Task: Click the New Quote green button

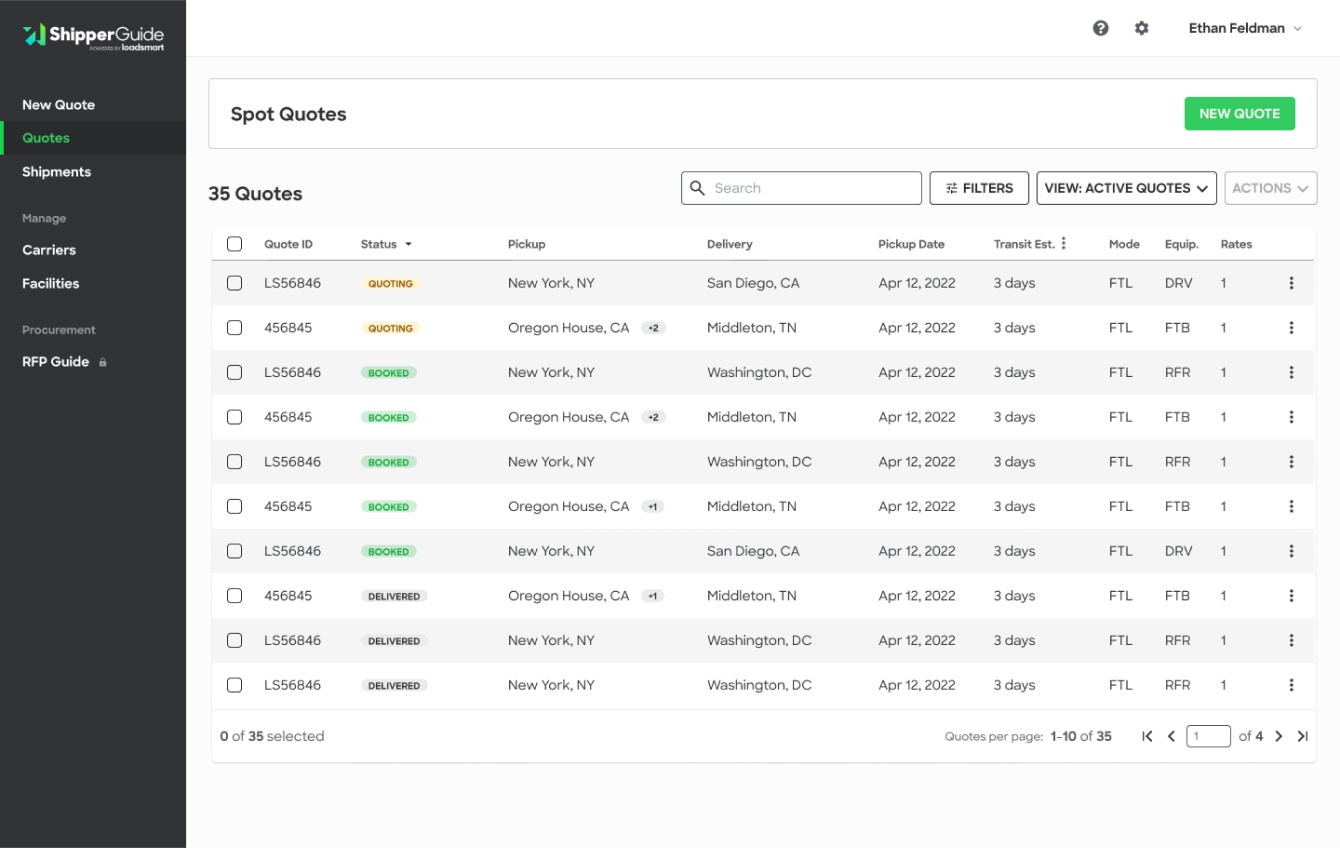Action: [x=1239, y=114]
